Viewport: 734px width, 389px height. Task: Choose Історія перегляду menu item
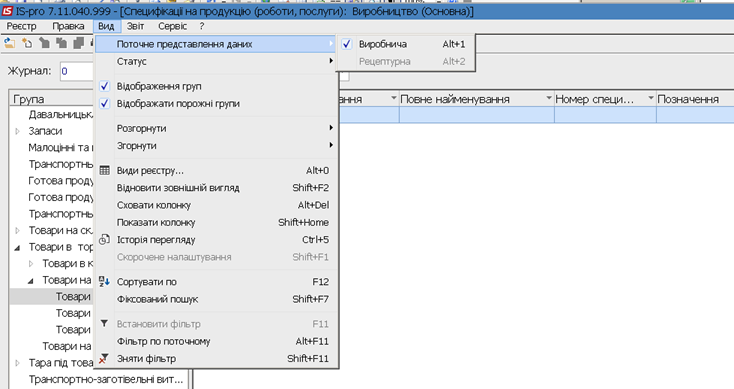(216, 240)
